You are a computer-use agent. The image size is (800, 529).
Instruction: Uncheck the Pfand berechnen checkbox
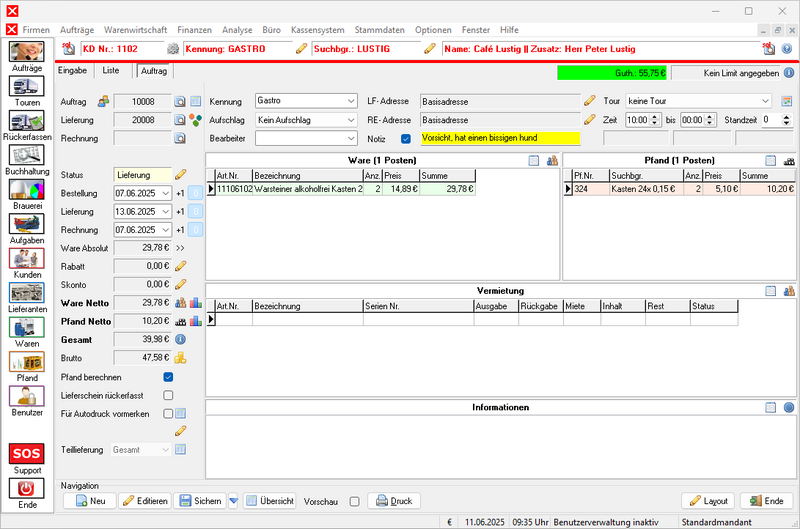pyautogui.click(x=168, y=377)
